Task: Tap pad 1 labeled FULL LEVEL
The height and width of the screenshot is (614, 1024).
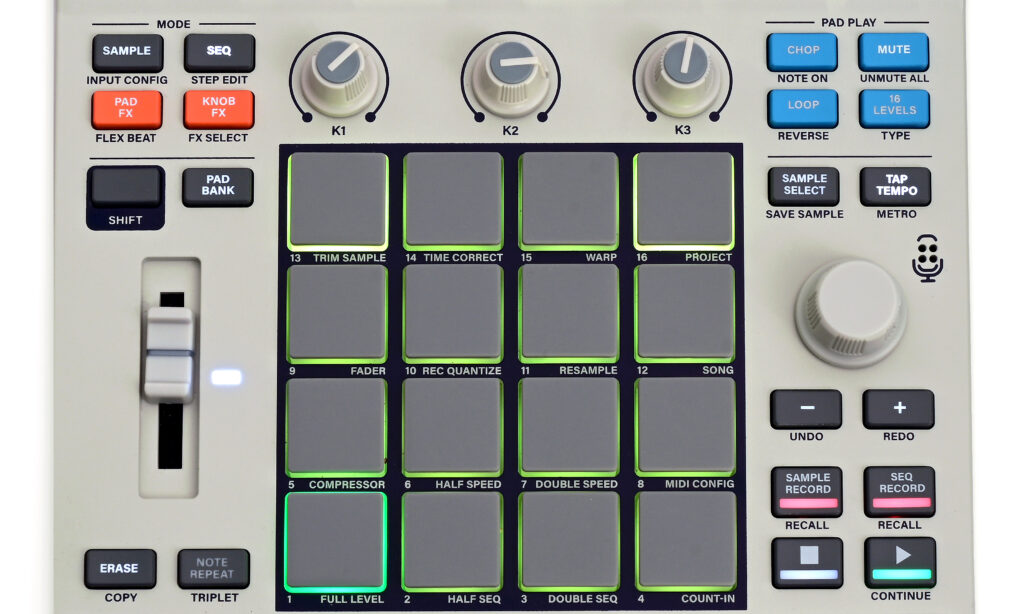Action: click(334, 541)
